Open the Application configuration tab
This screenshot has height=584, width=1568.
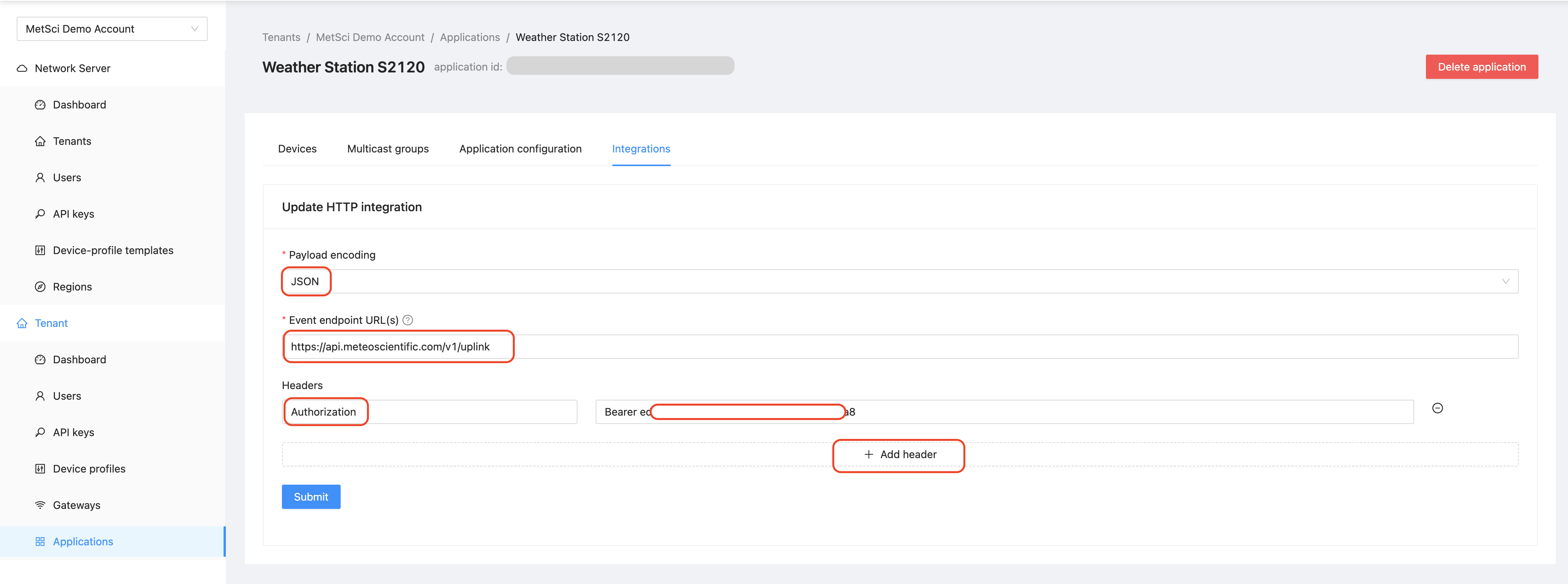pyautogui.click(x=520, y=149)
